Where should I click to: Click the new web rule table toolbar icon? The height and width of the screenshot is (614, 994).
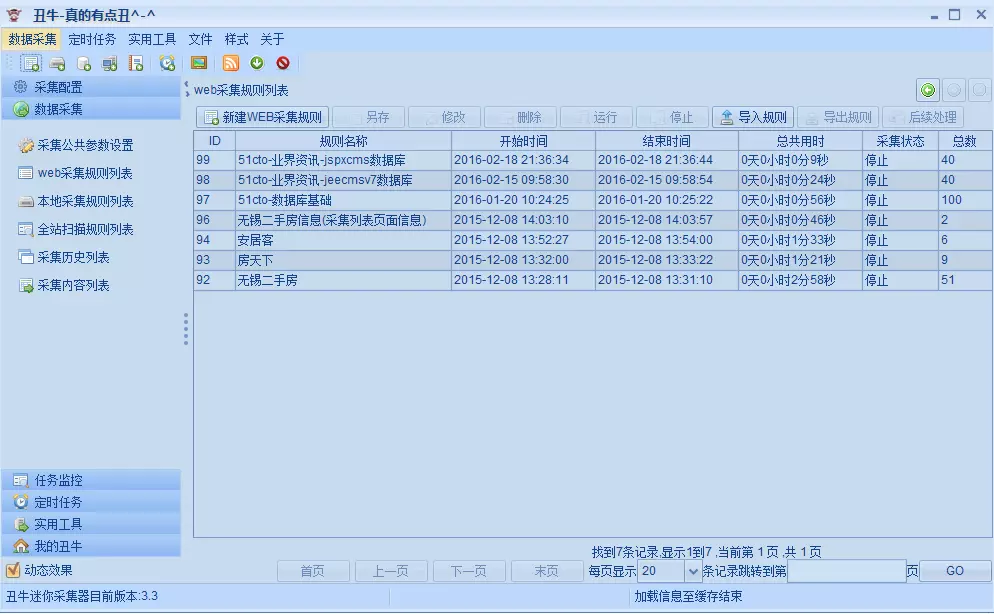point(30,63)
